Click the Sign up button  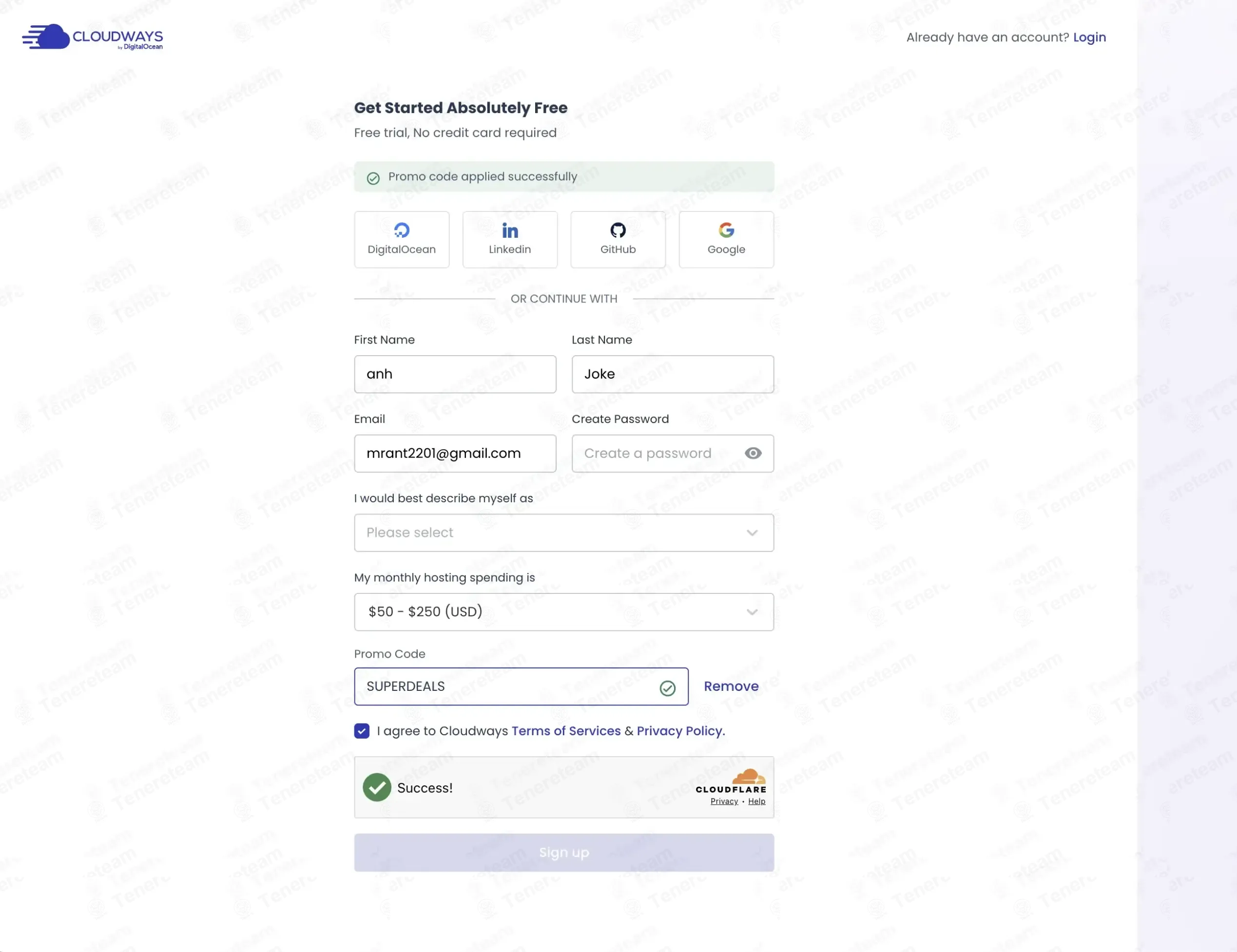tap(563, 852)
